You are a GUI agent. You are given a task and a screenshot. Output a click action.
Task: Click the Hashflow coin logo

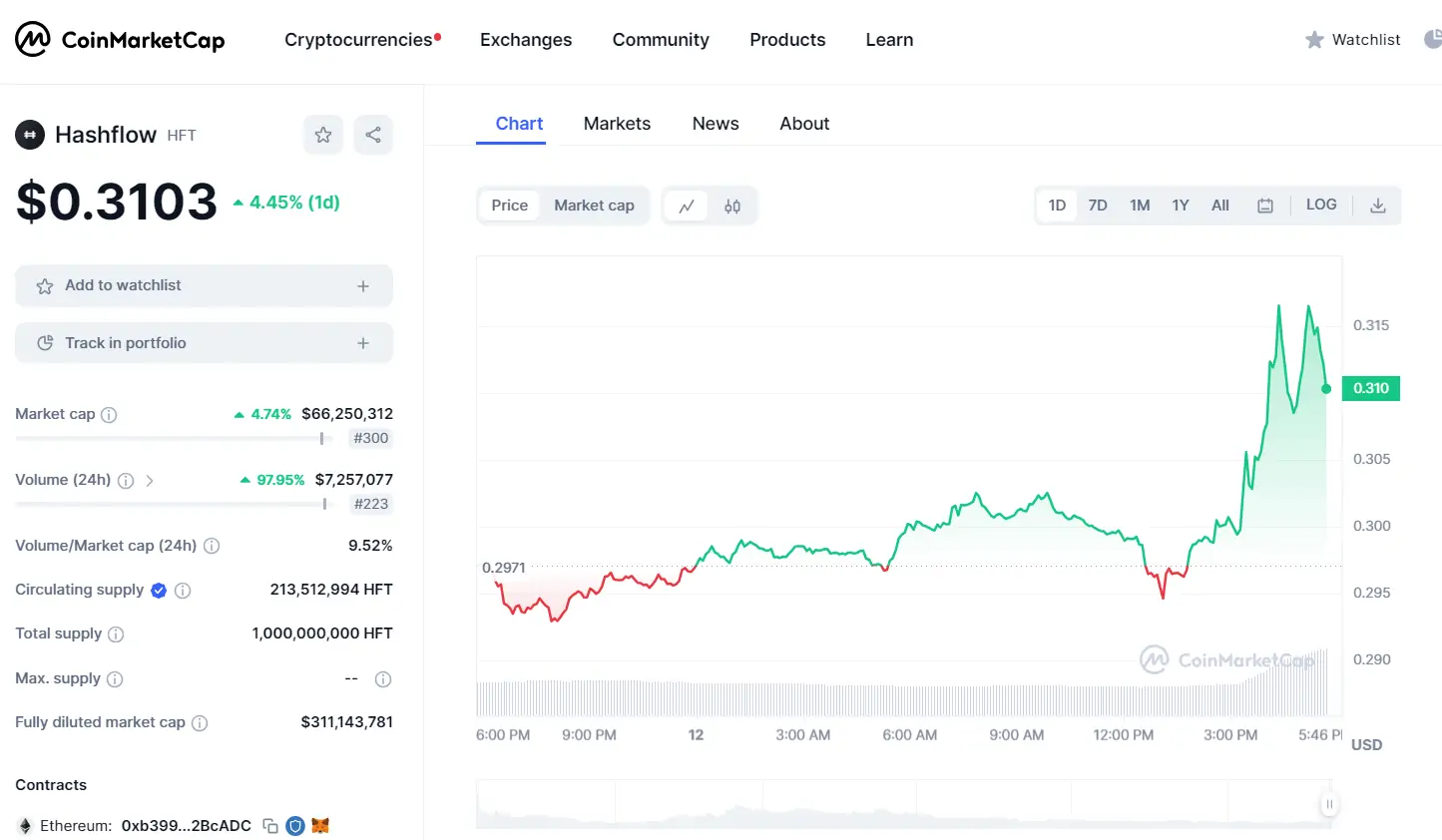tap(30, 135)
